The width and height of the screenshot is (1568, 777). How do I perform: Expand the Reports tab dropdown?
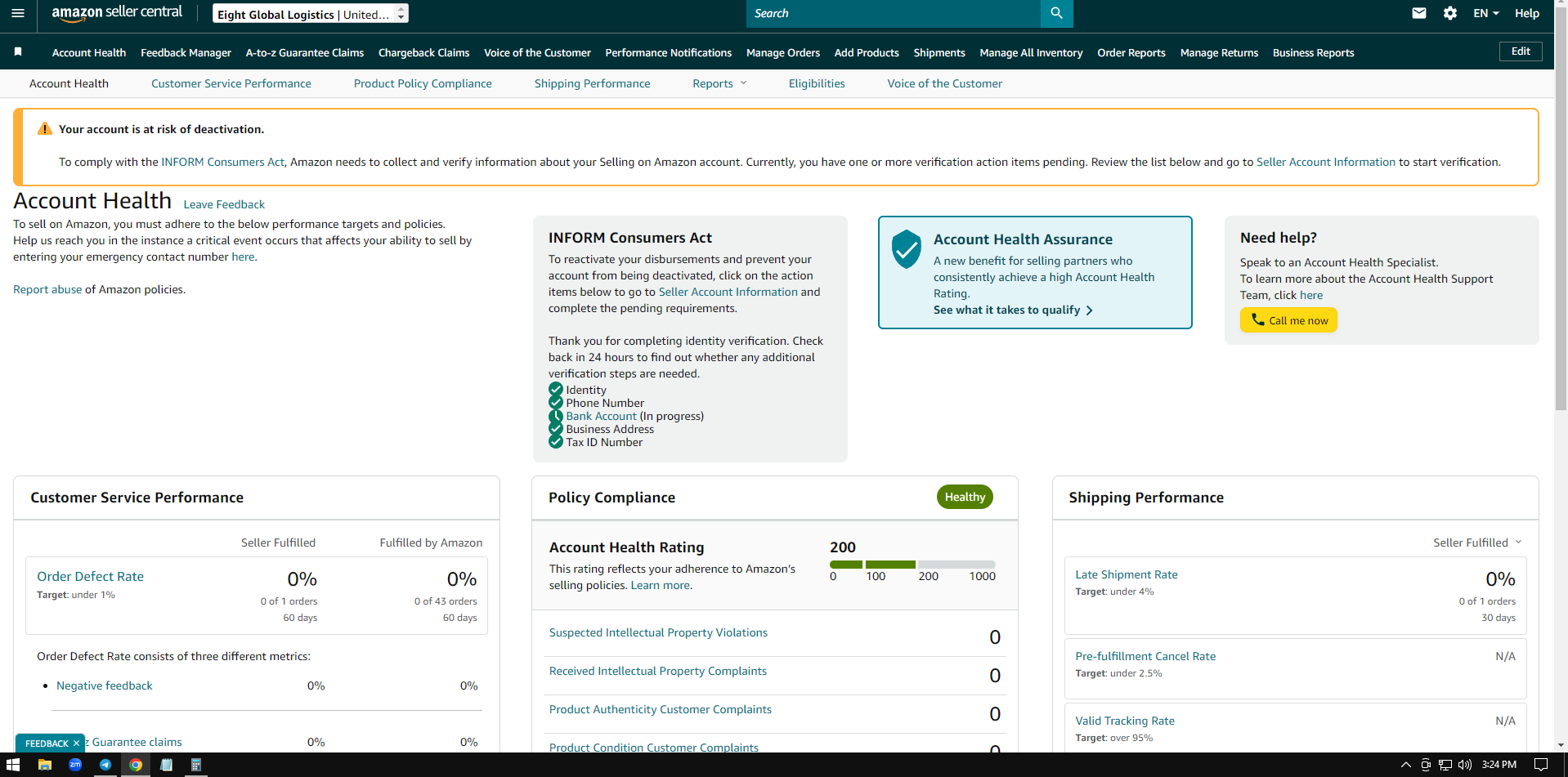(x=719, y=83)
